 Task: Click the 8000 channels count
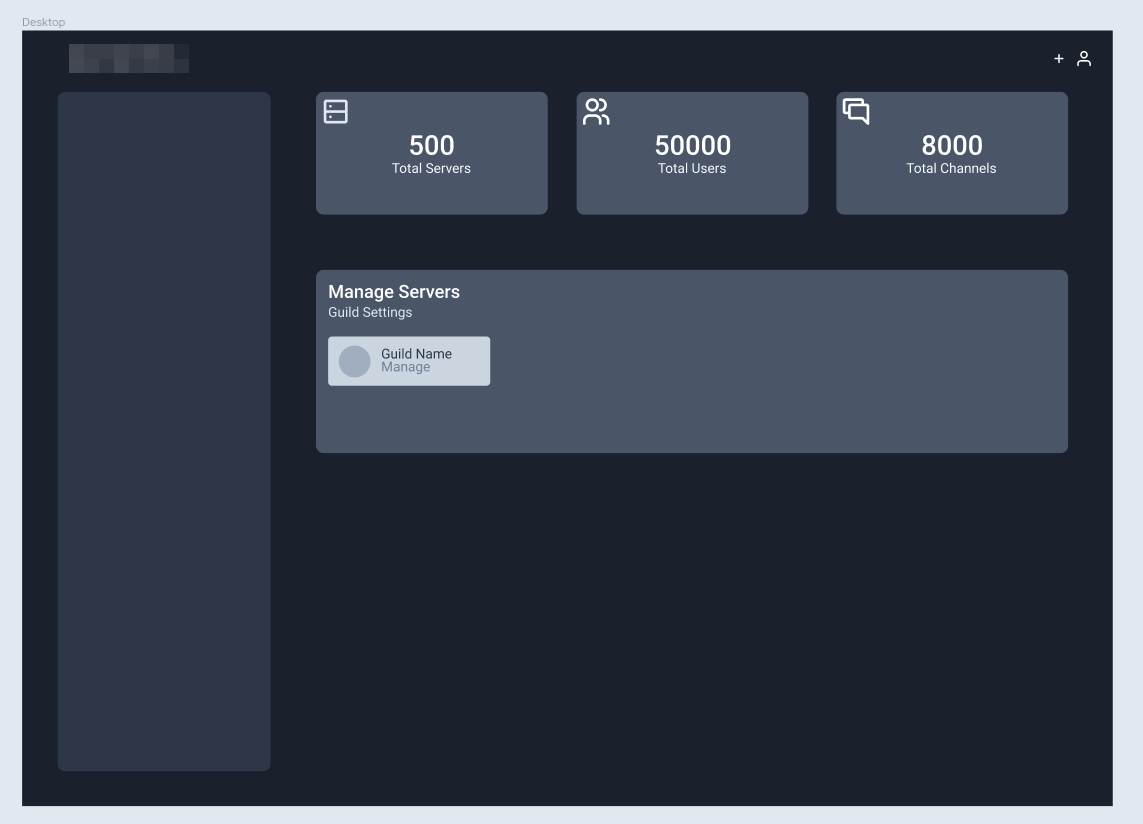point(952,145)
